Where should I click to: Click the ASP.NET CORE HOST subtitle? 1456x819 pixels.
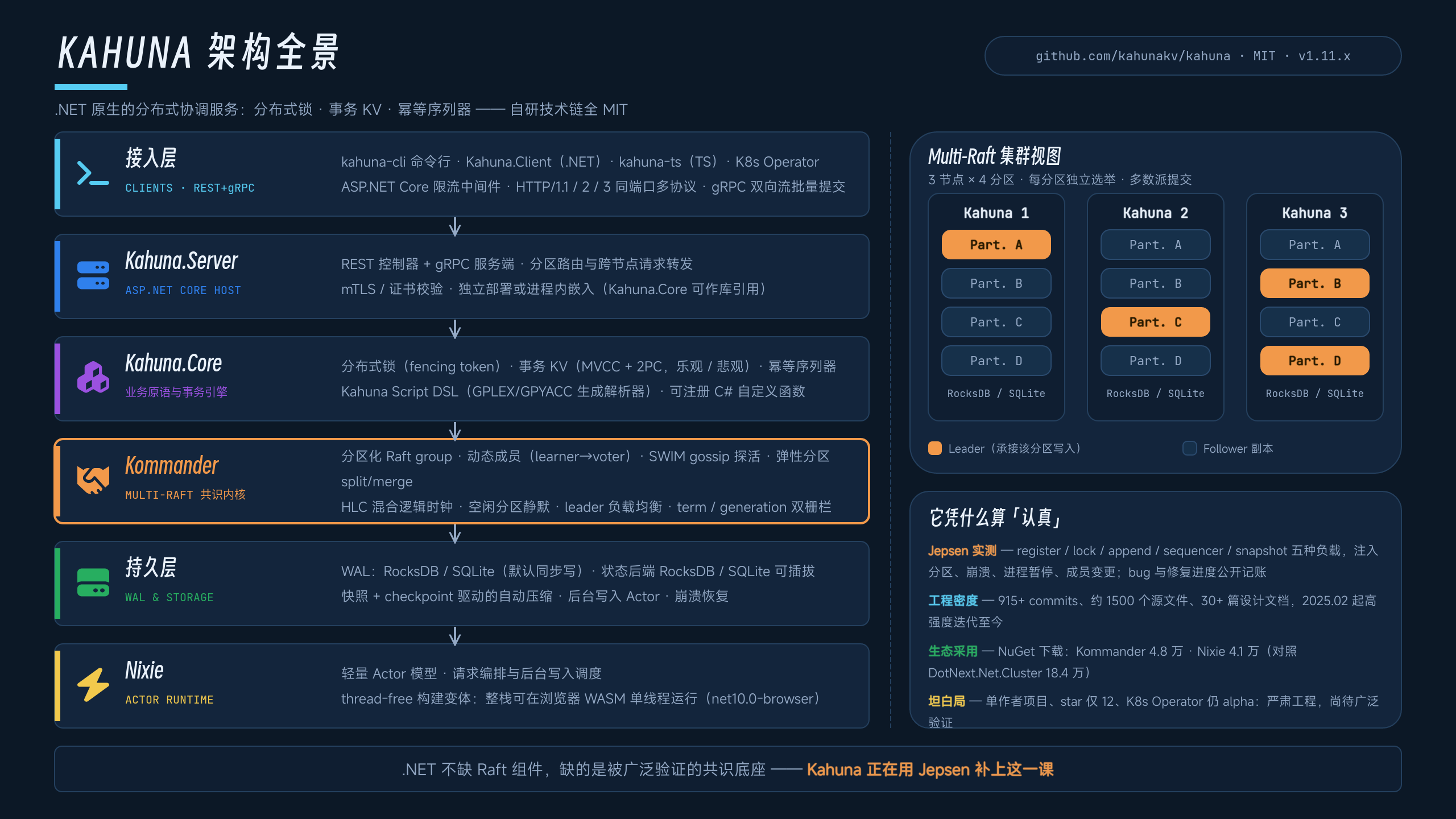(x=183, y=290)
